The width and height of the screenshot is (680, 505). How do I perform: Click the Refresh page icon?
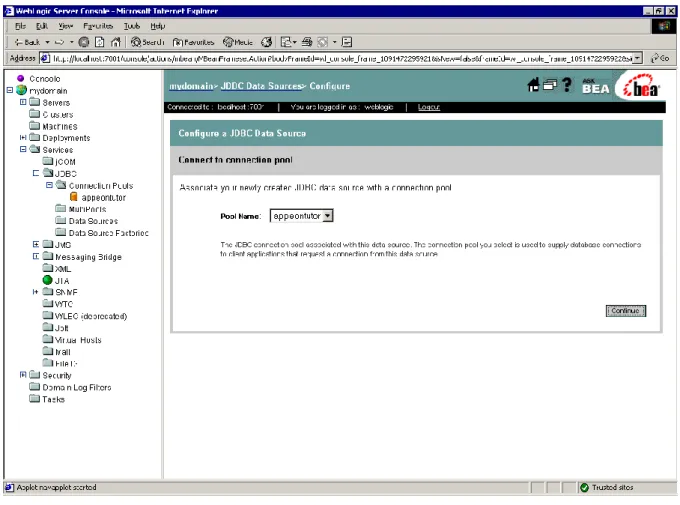pos(100,42)
